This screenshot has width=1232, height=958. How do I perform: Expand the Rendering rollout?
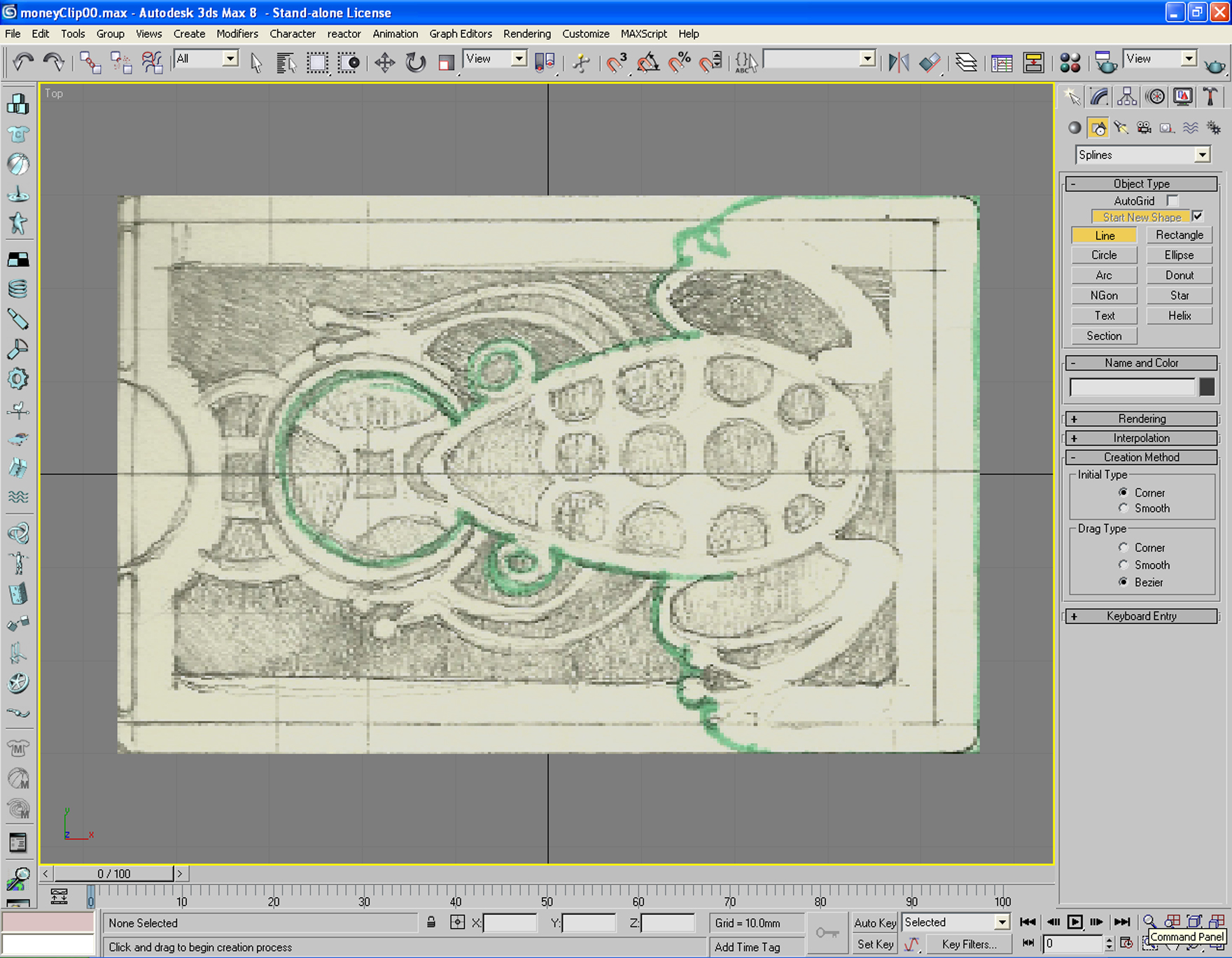[1141, 419]
